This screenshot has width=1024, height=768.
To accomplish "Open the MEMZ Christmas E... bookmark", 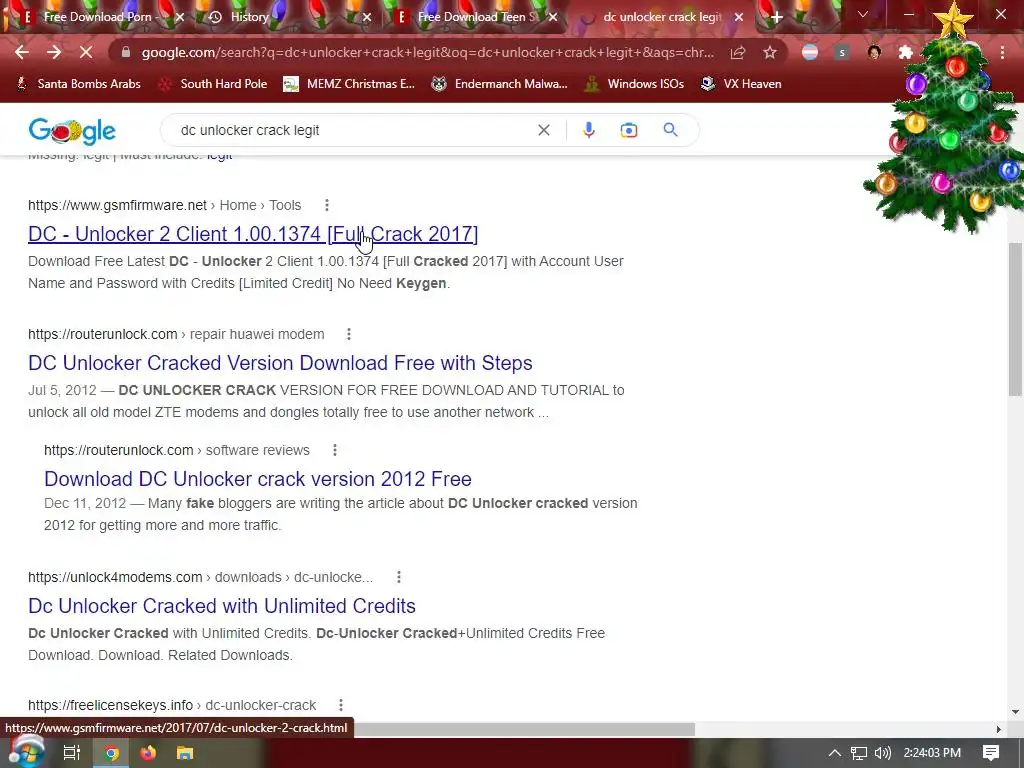I will click(x=349, y=84).
